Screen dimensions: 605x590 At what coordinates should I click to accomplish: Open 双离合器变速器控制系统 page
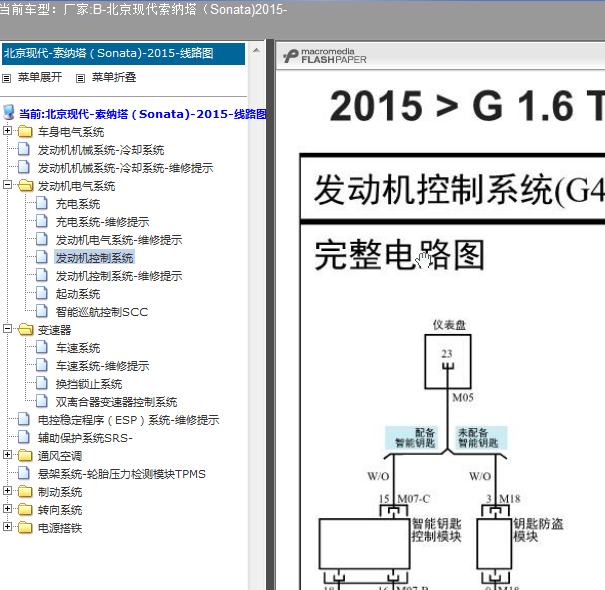click(x=116, y=402)
